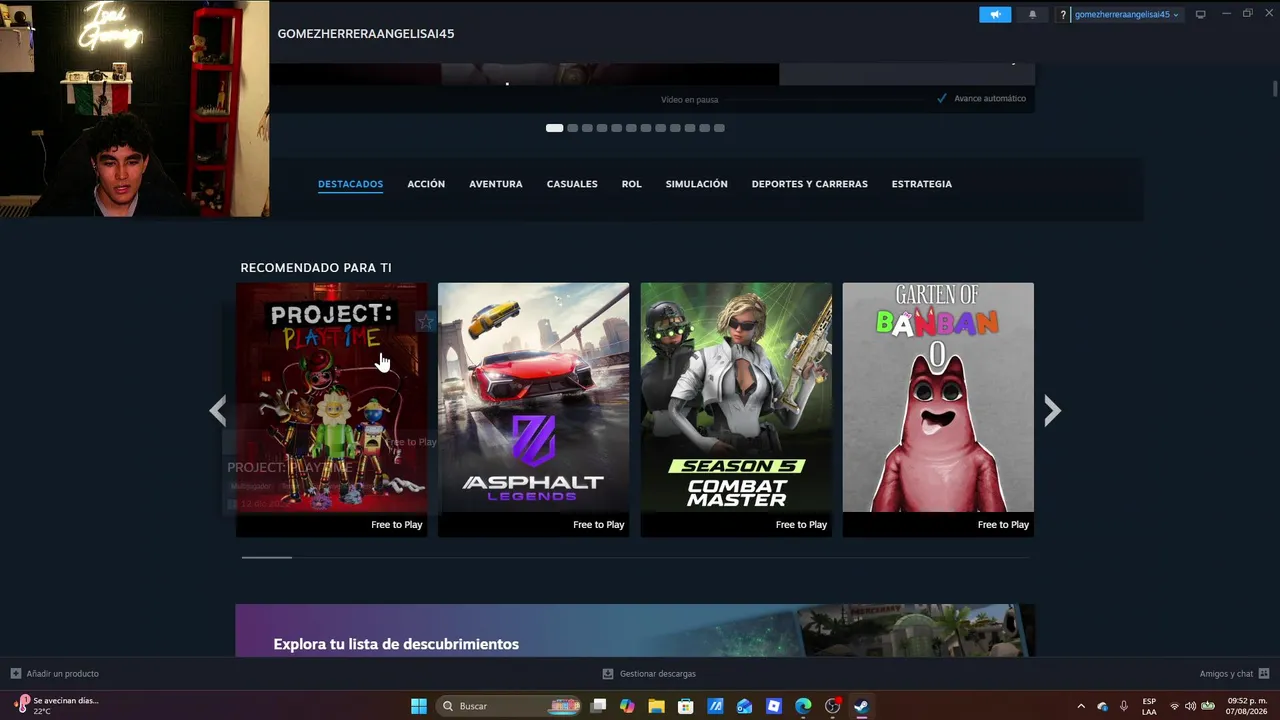Switch to the Estrategia tab

[922, 184]
